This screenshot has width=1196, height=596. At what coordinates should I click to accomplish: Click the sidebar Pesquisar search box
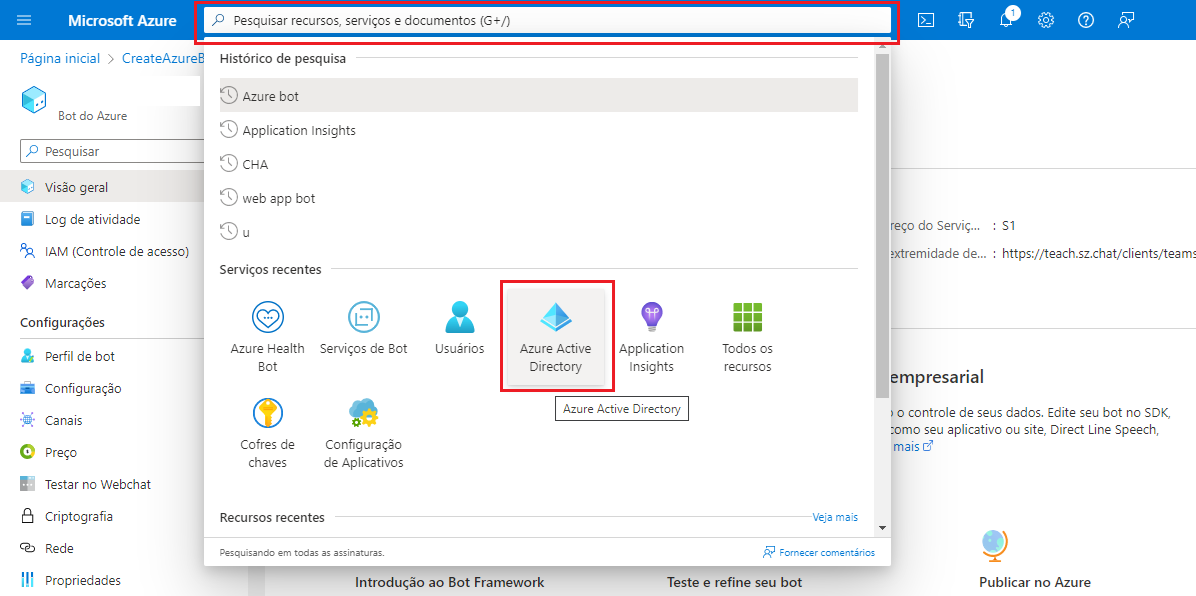tap(112, 151)
